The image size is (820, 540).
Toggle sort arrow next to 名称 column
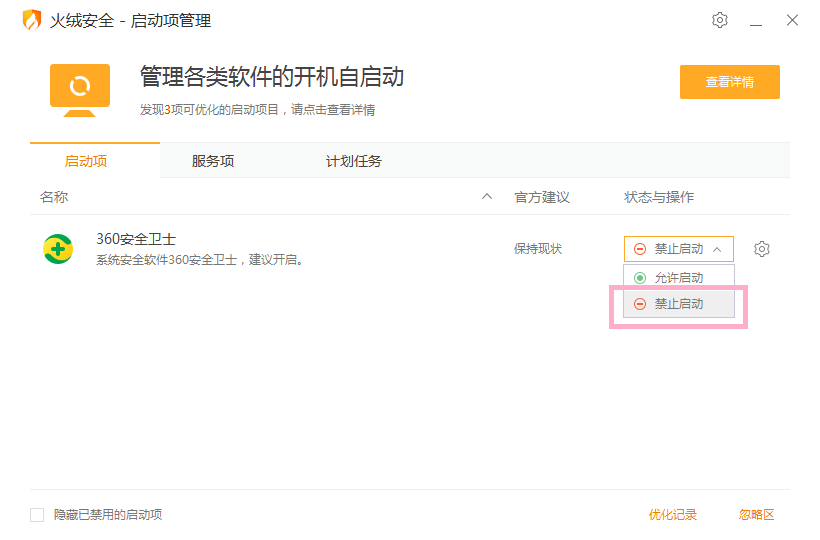[x=487, y=197]
